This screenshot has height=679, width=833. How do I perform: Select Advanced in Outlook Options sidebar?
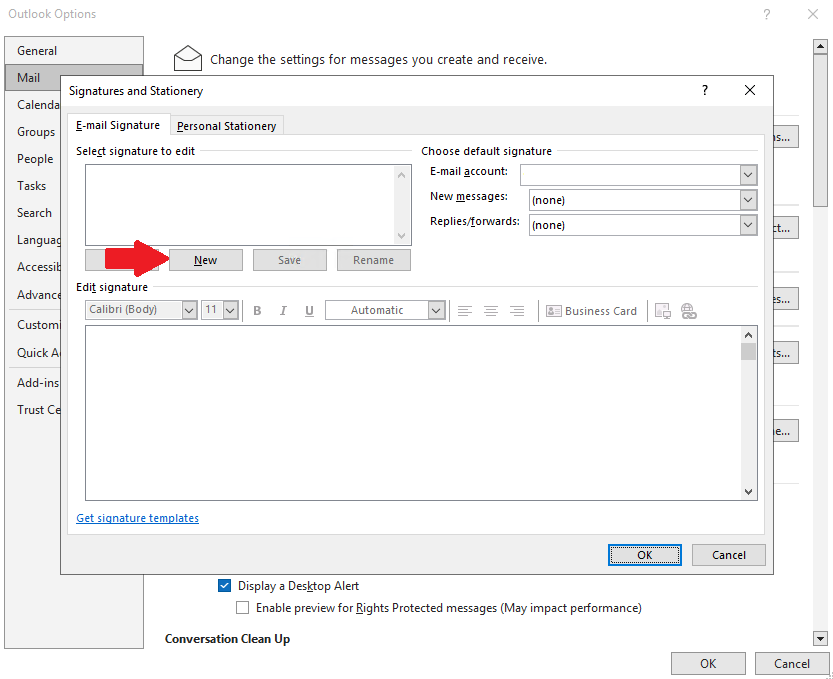pyautogui.click(x=33, y=294)
